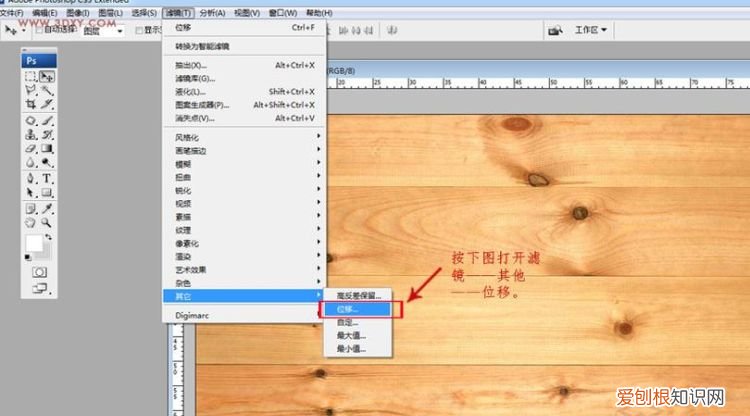
Task: Choose 消失点(V)... in the filter menu
Action: [244, 118]
